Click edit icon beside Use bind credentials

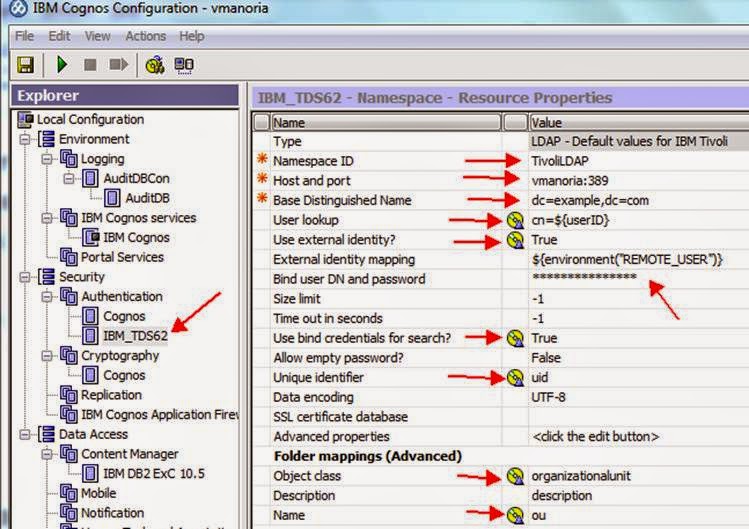(515, 338)
